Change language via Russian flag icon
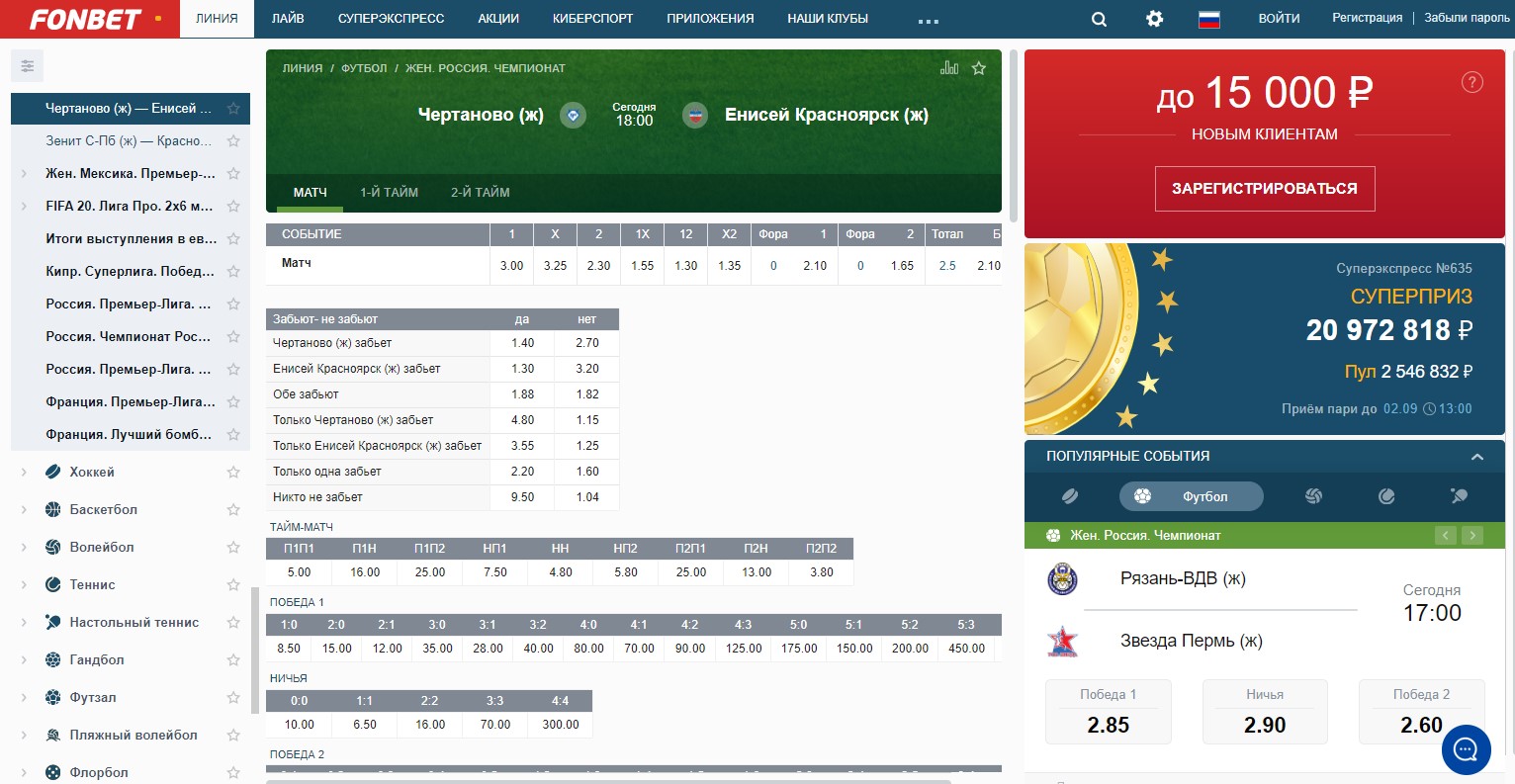 coord(1208,19)
